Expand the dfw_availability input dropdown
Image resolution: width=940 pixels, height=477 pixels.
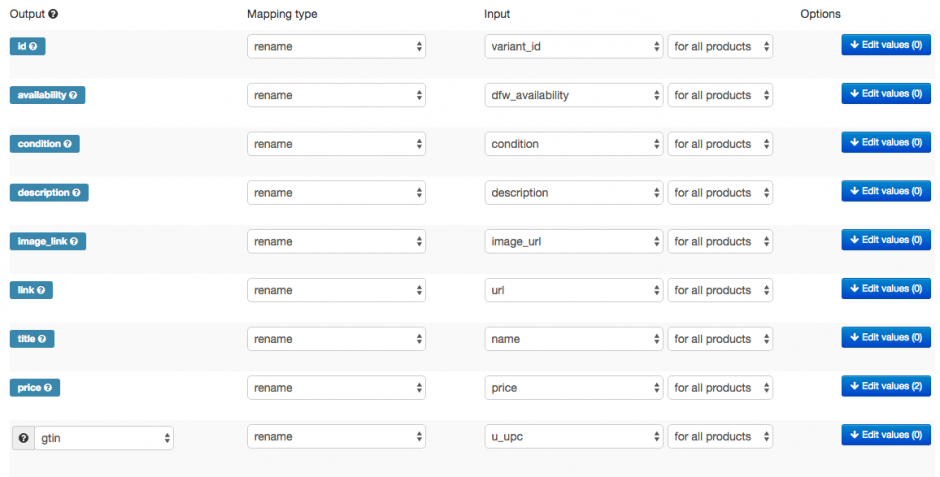pyautogui.click(x=573, y=96)
